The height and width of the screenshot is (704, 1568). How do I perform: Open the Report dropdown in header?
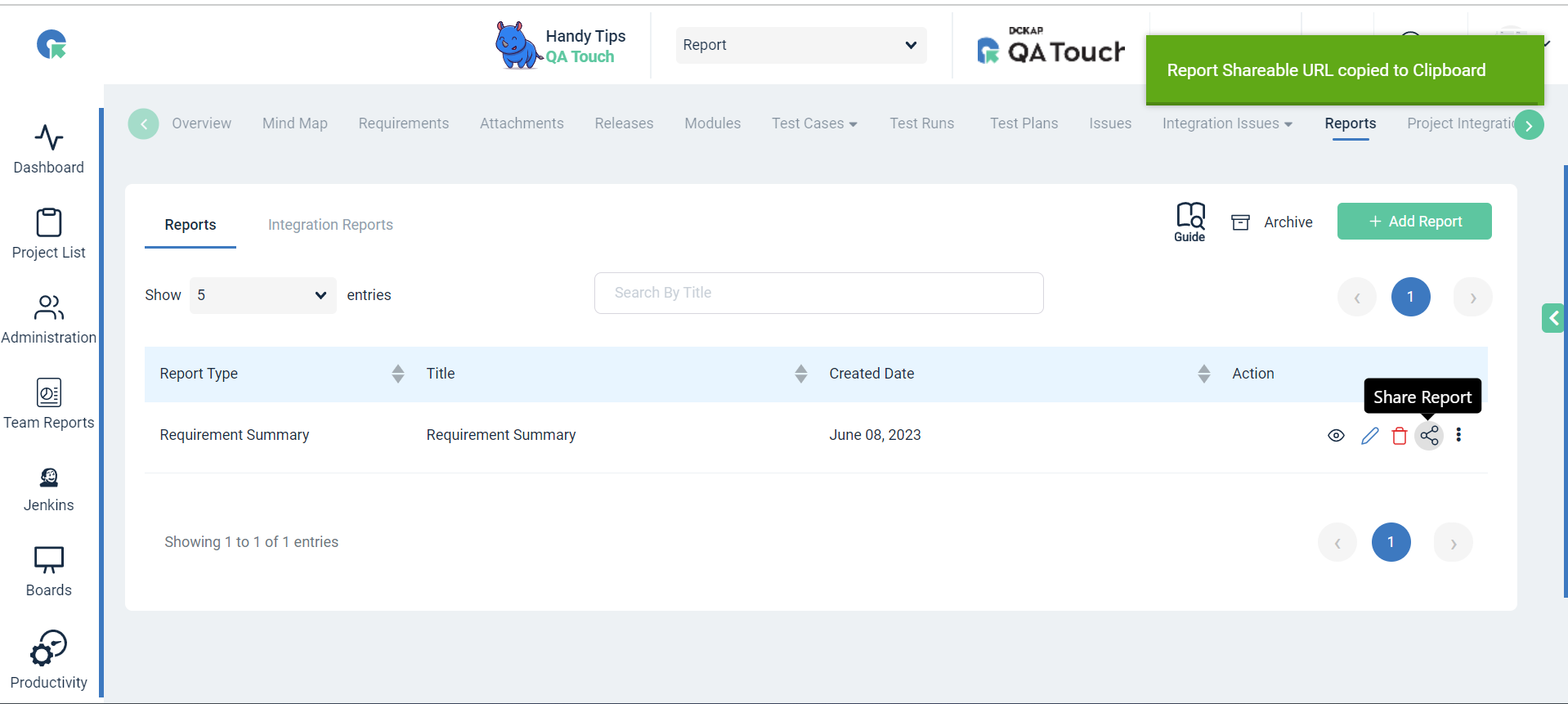[801, 45]
